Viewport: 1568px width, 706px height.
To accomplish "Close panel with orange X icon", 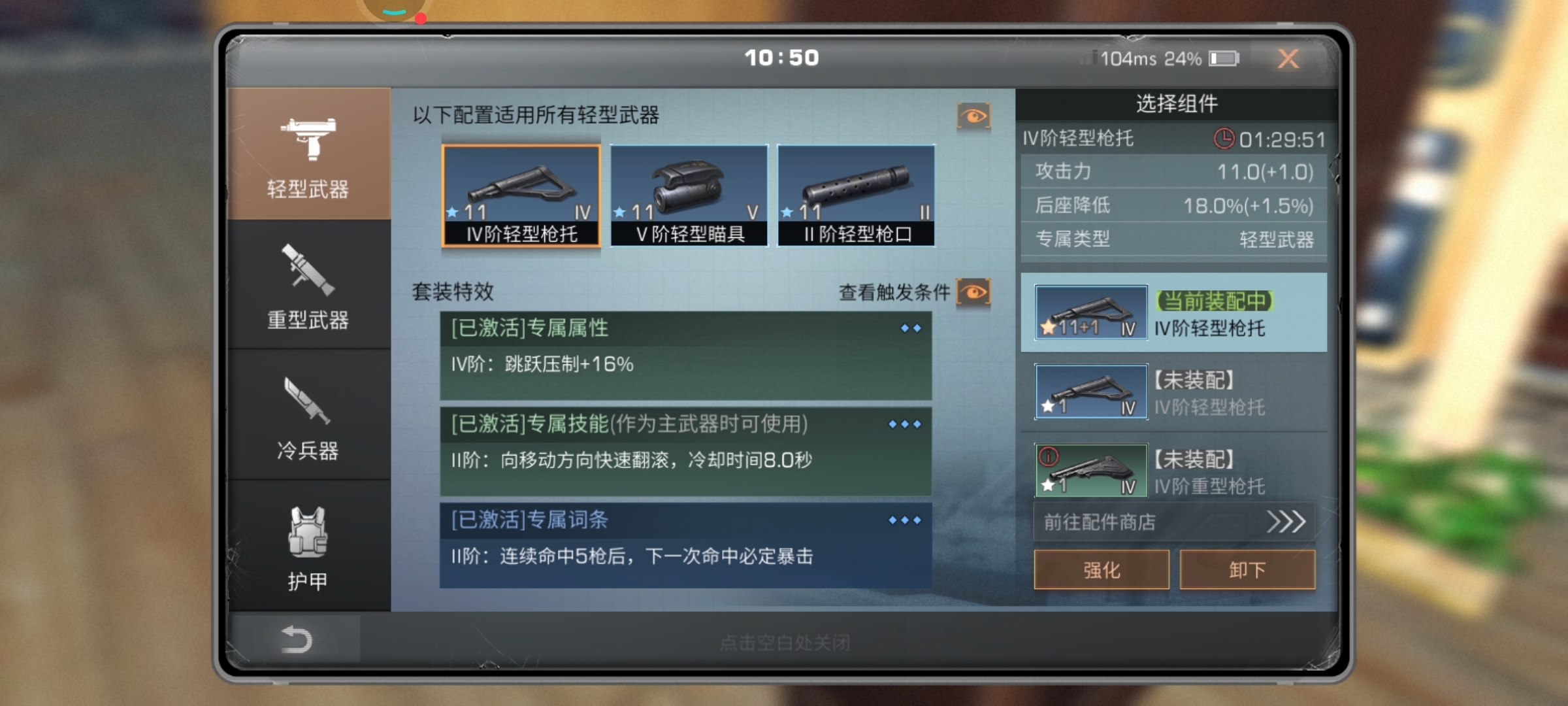I will [1288, 59].
